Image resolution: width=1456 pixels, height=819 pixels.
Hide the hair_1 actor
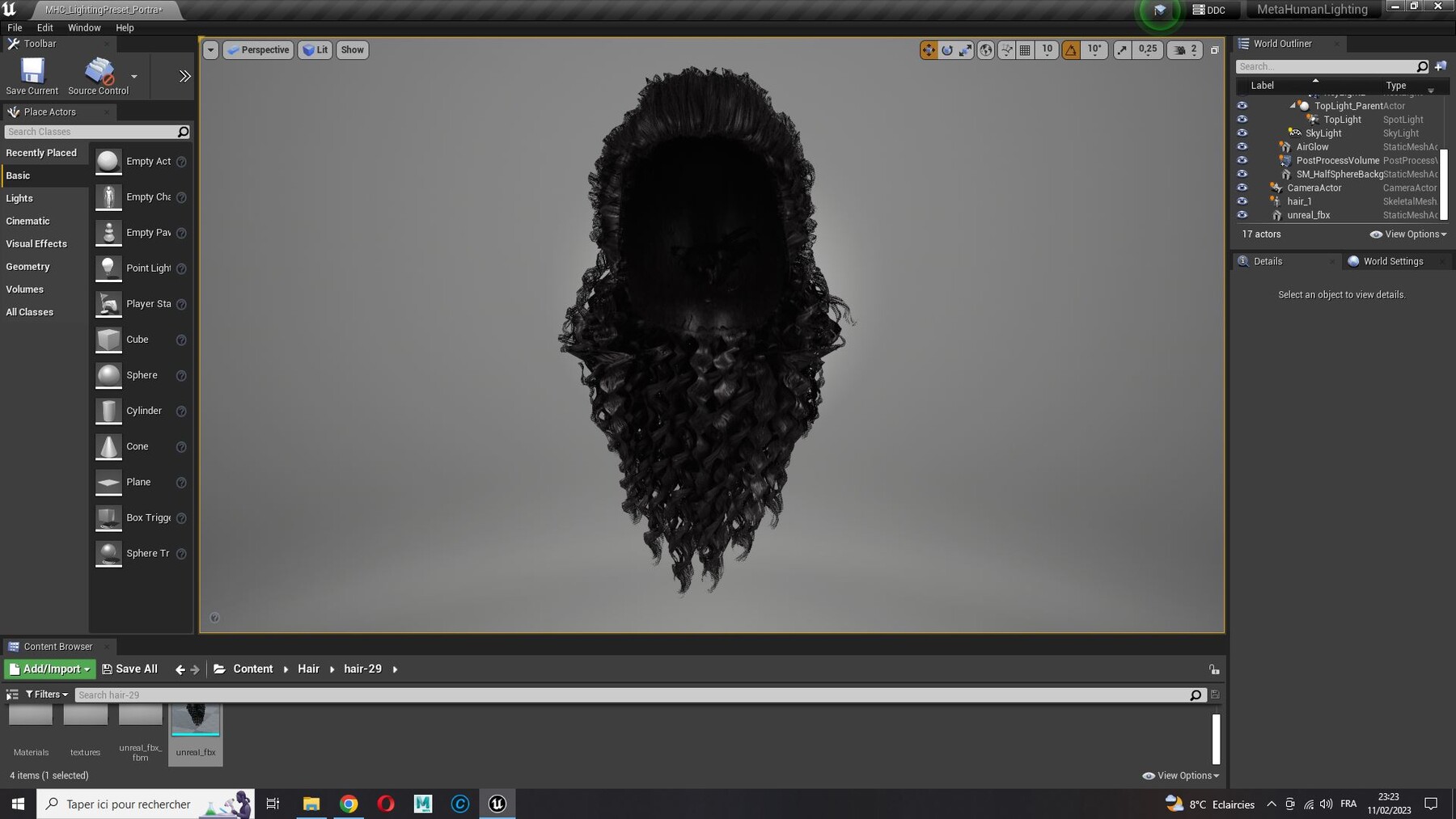pyautogui.click(x=1242, y=202)
